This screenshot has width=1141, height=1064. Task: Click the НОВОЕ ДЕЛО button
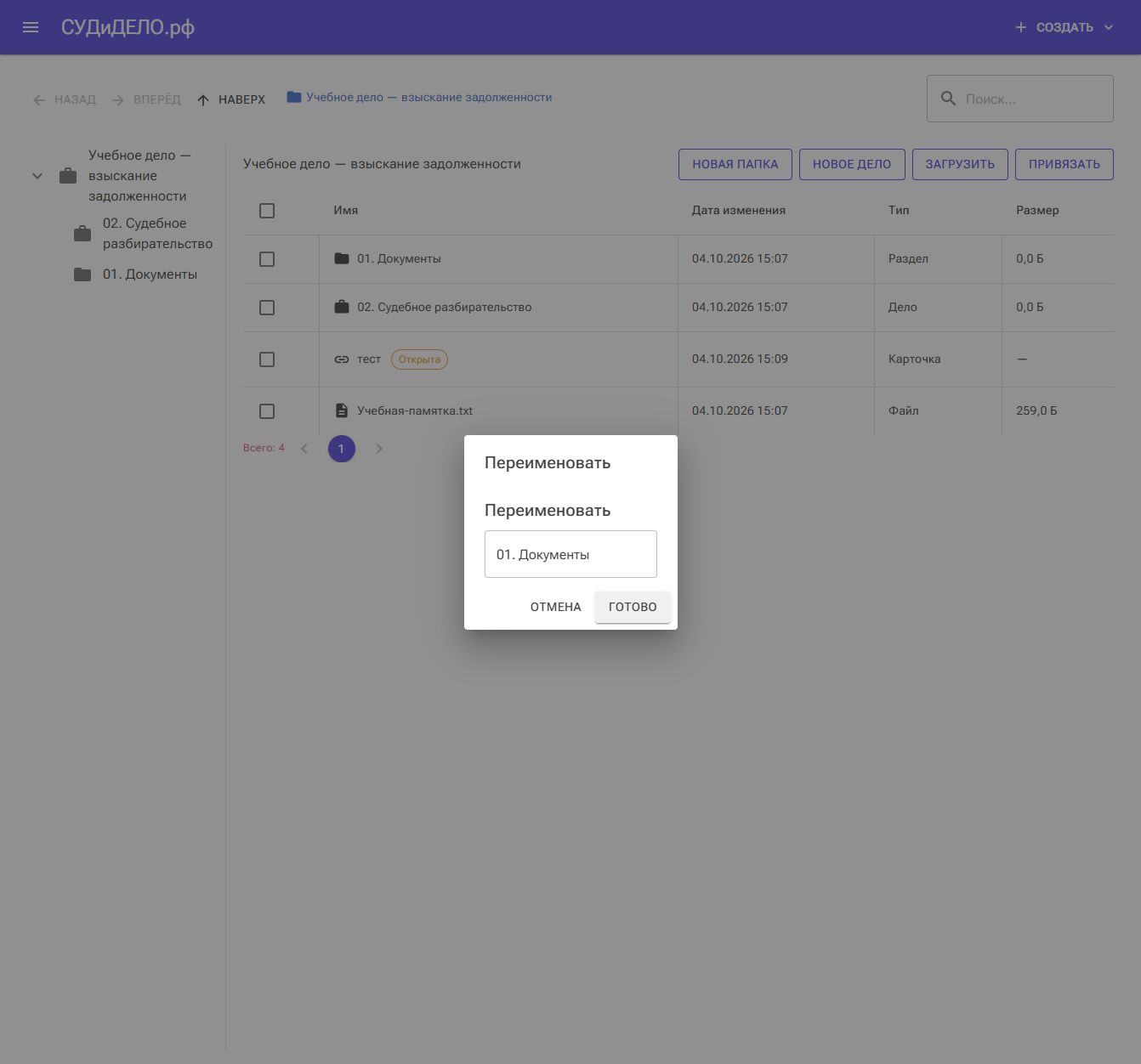click(x=852, y=164)
